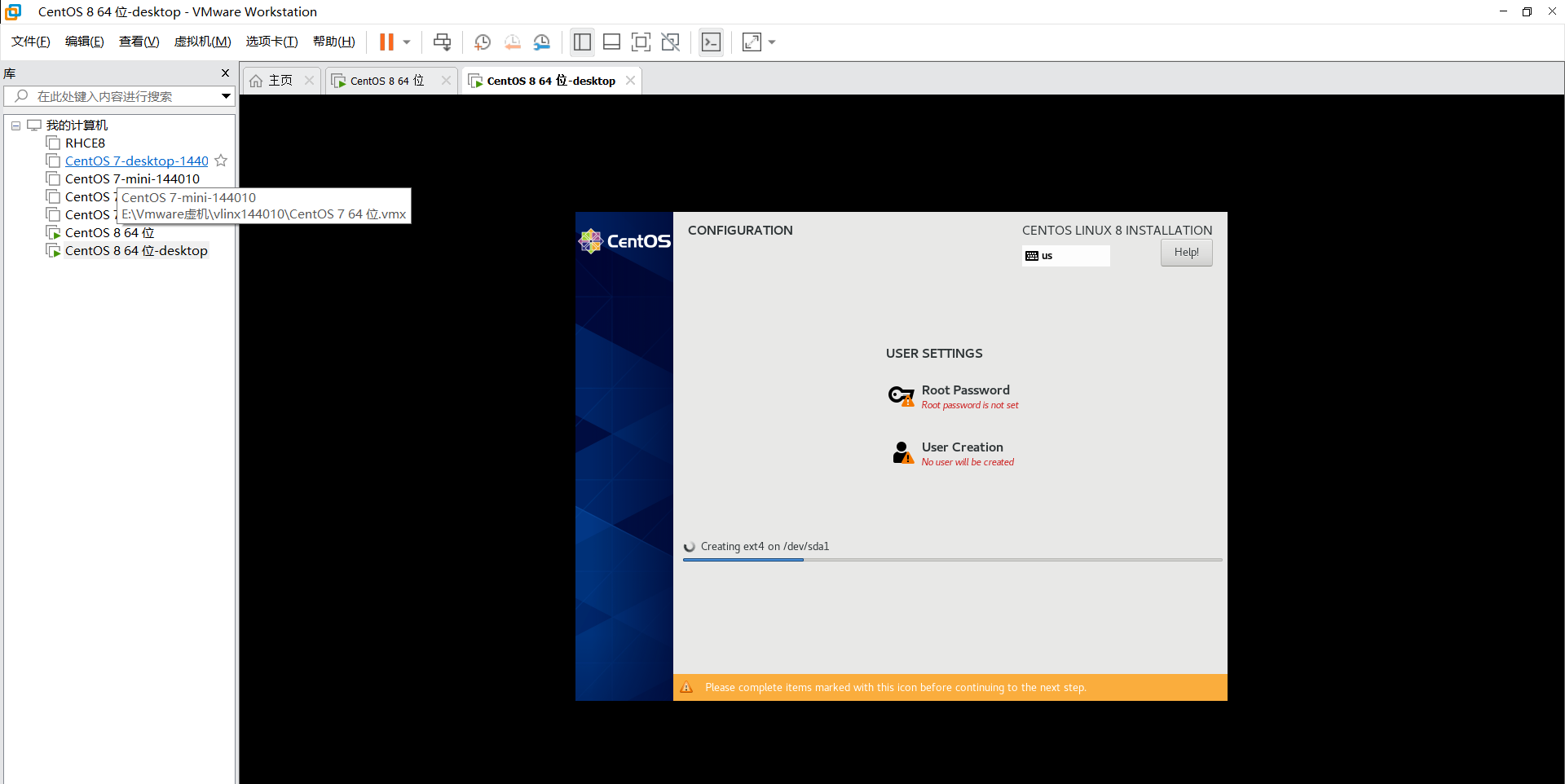Click the library search input field
This screenshot has height=784, width=1565.
pos(119,96)
